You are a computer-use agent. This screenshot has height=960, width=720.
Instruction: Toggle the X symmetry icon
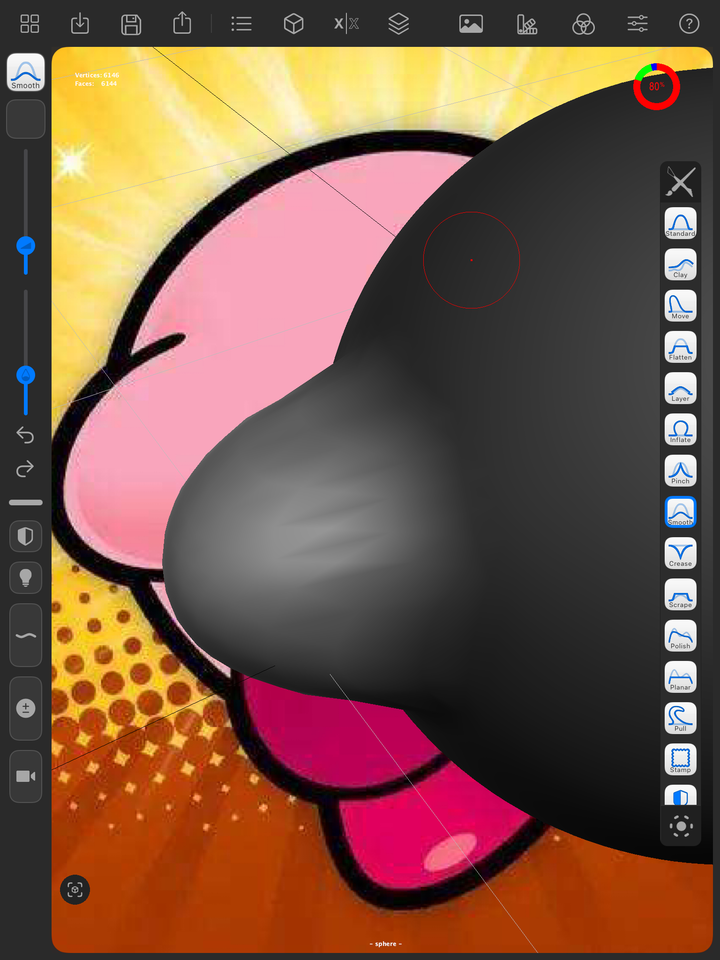pos(347,24)
